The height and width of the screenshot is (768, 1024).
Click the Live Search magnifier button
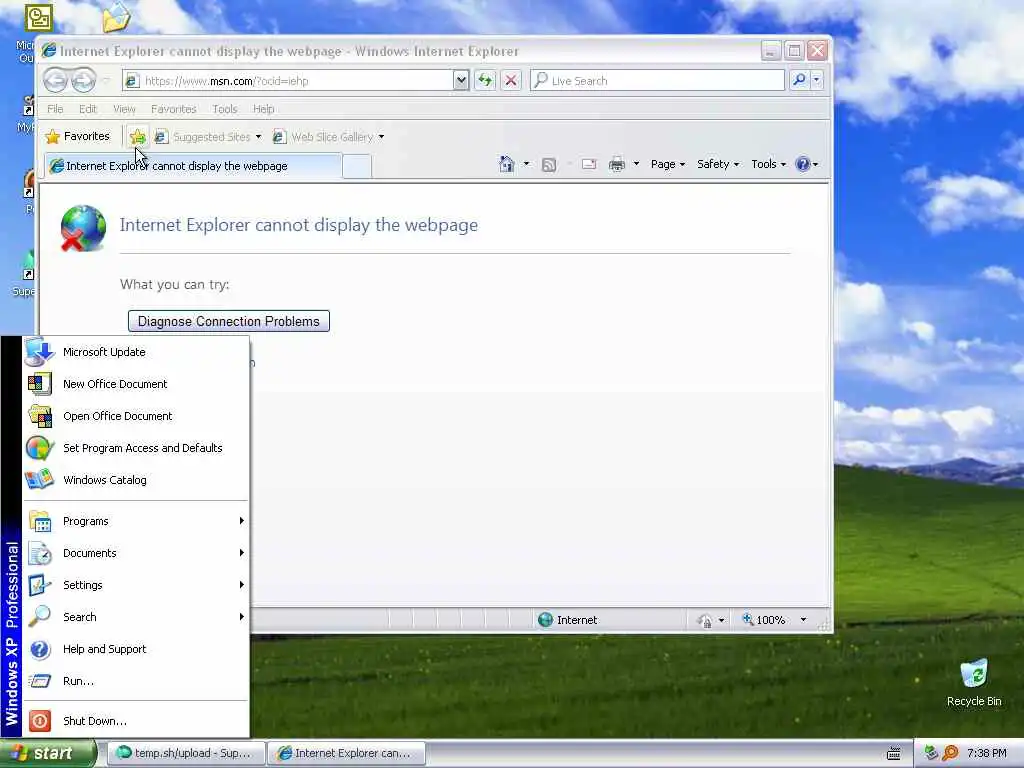click(x=799, y=80)
